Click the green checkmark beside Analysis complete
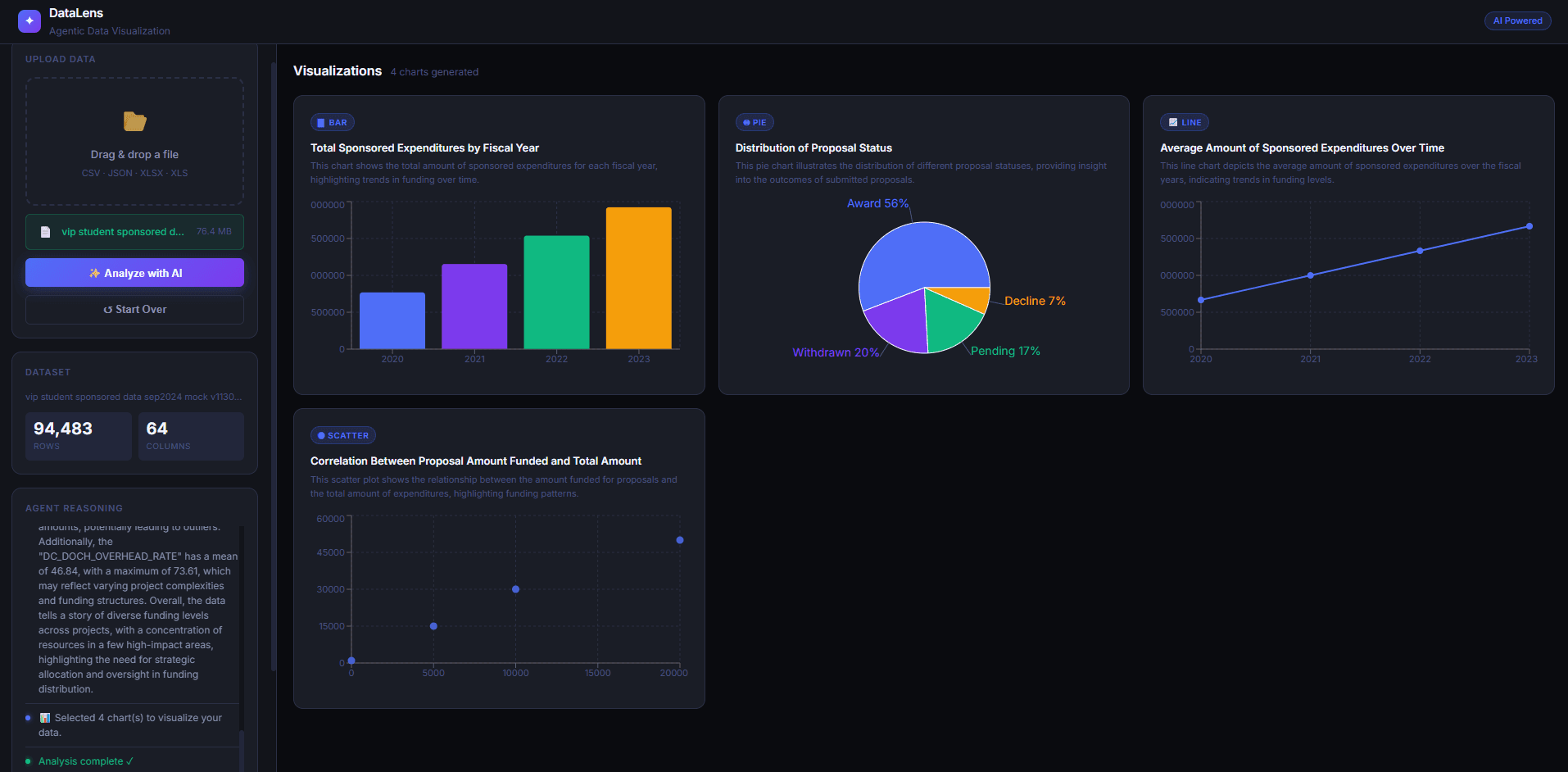1568x772 pixels. [131, 761]
